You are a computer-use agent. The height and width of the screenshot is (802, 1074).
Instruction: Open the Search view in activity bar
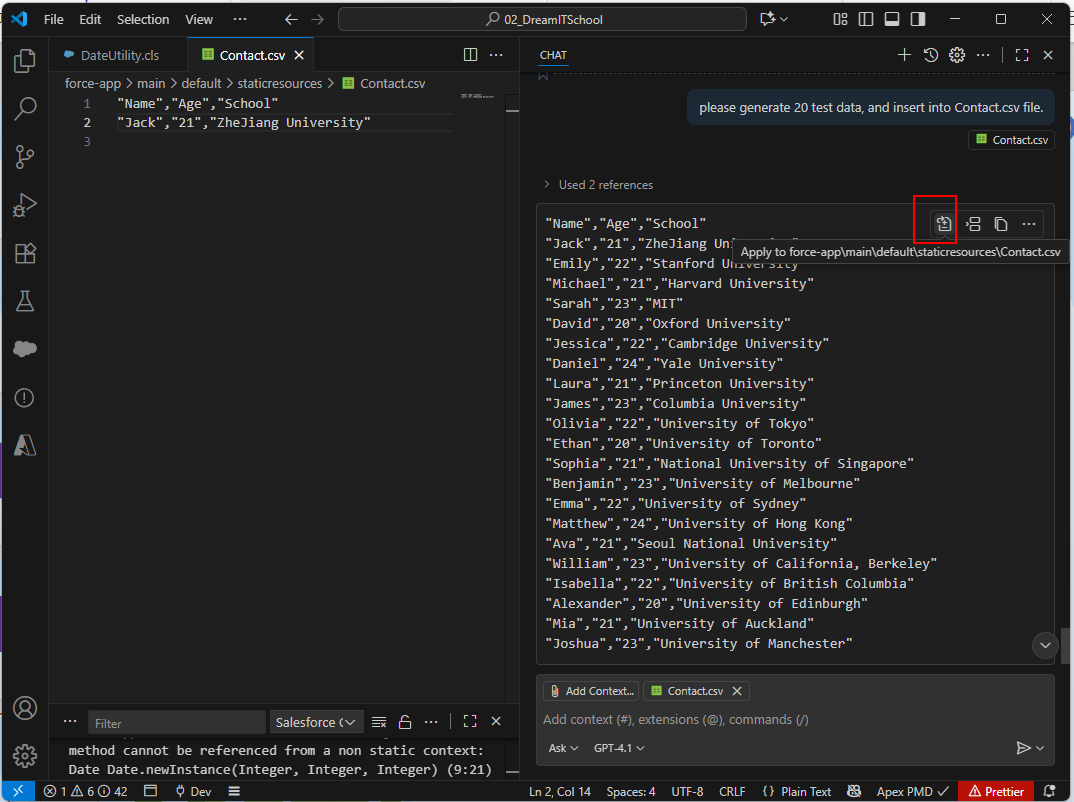pyautogui.click(x=24, y=109)
